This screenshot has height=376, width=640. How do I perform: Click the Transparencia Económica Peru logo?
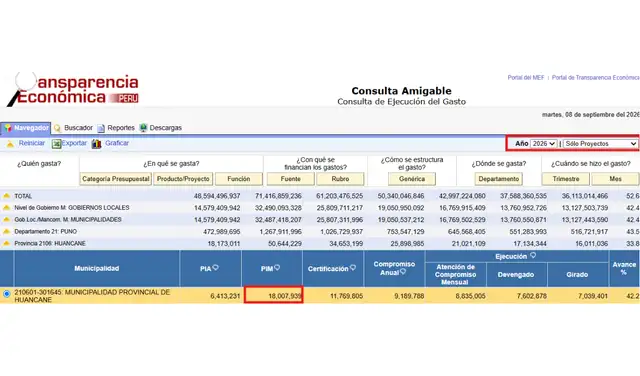click(x=73, y=89)
